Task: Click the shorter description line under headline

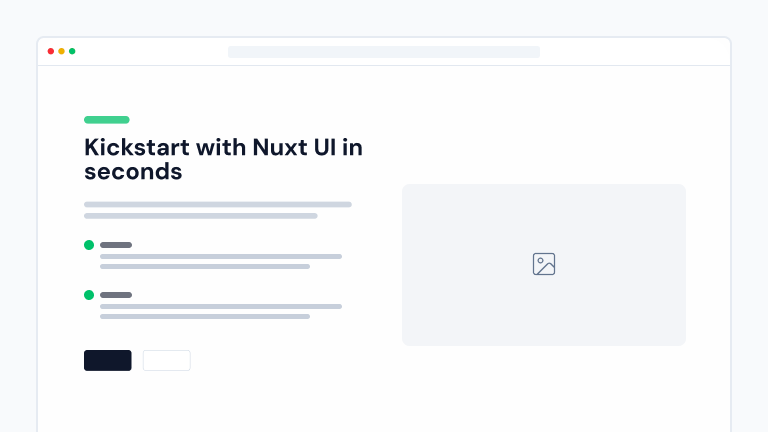Action: coord(200,216)
